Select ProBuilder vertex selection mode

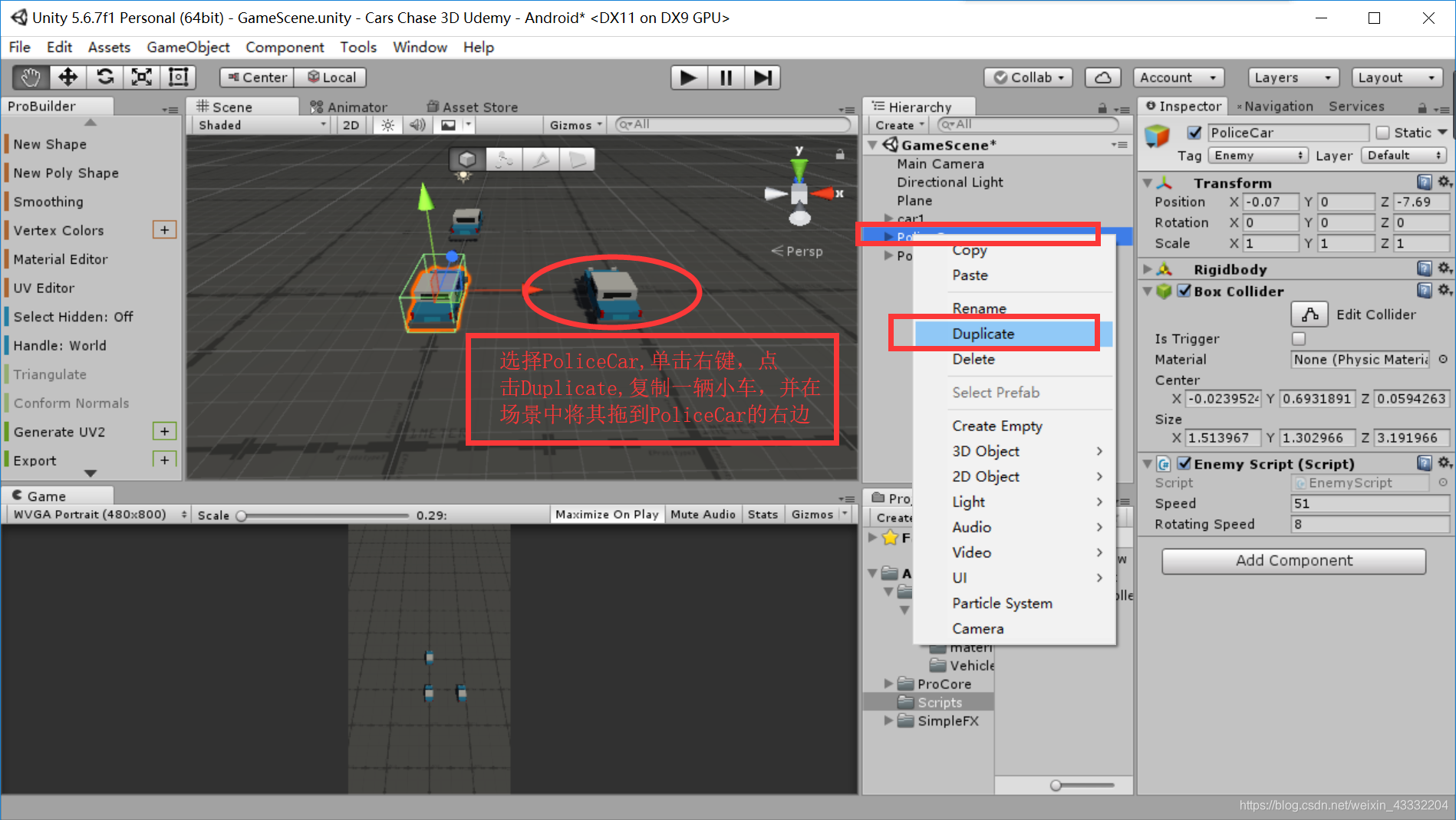tap(504, 159)
